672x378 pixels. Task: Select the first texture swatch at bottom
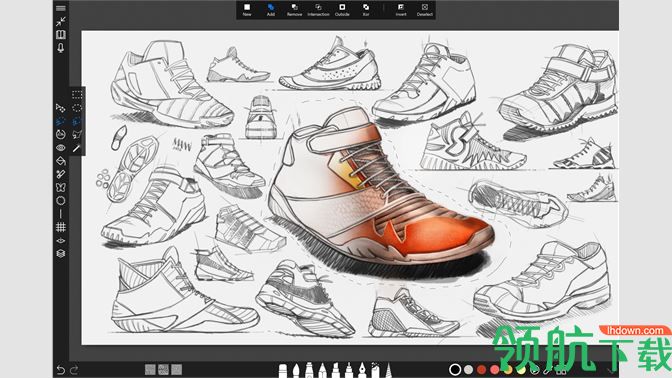[x=150, y=369]
